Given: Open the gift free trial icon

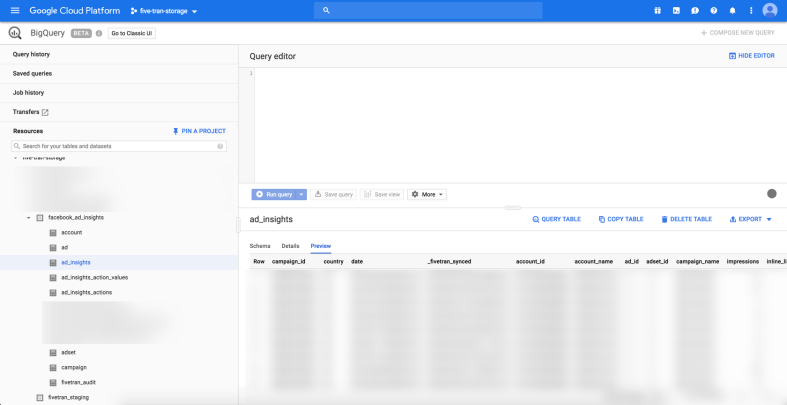Looking at the screenshot, I should tap(658, 11).
